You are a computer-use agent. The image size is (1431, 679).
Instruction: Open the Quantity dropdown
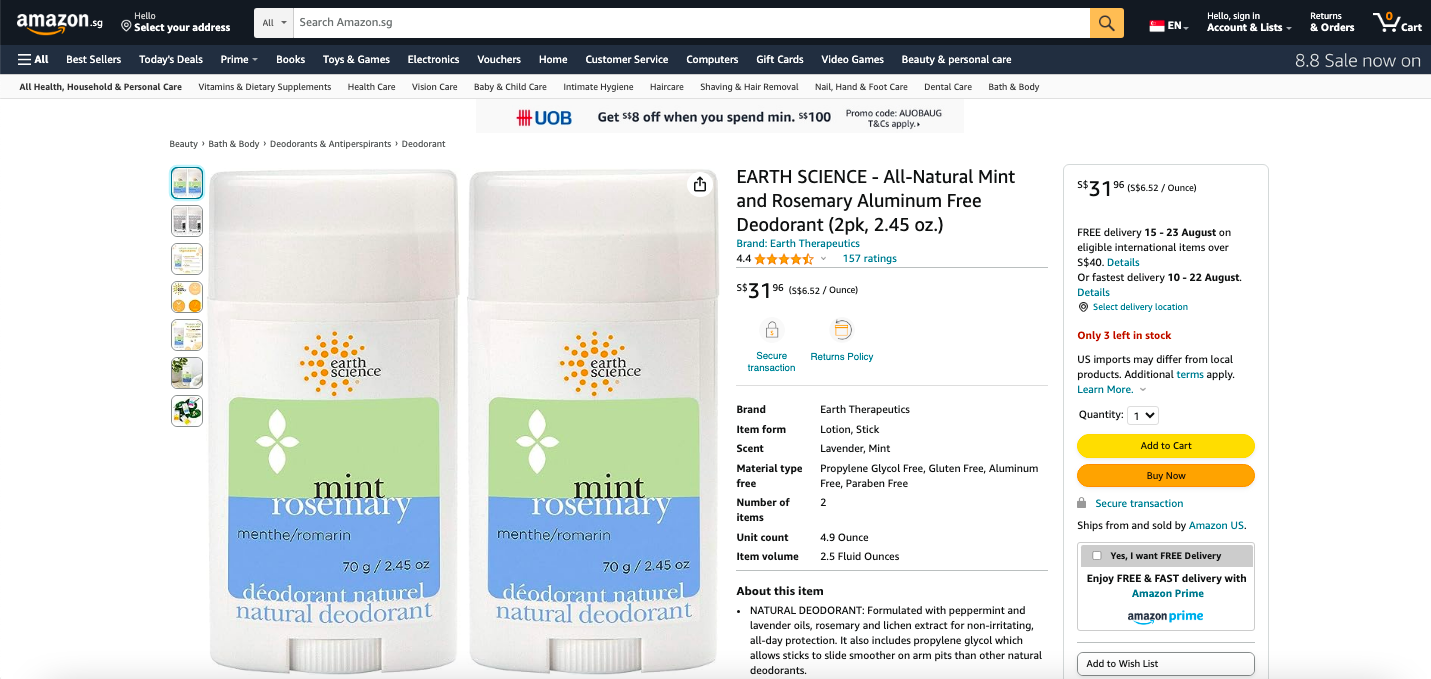pos(1143,415)
